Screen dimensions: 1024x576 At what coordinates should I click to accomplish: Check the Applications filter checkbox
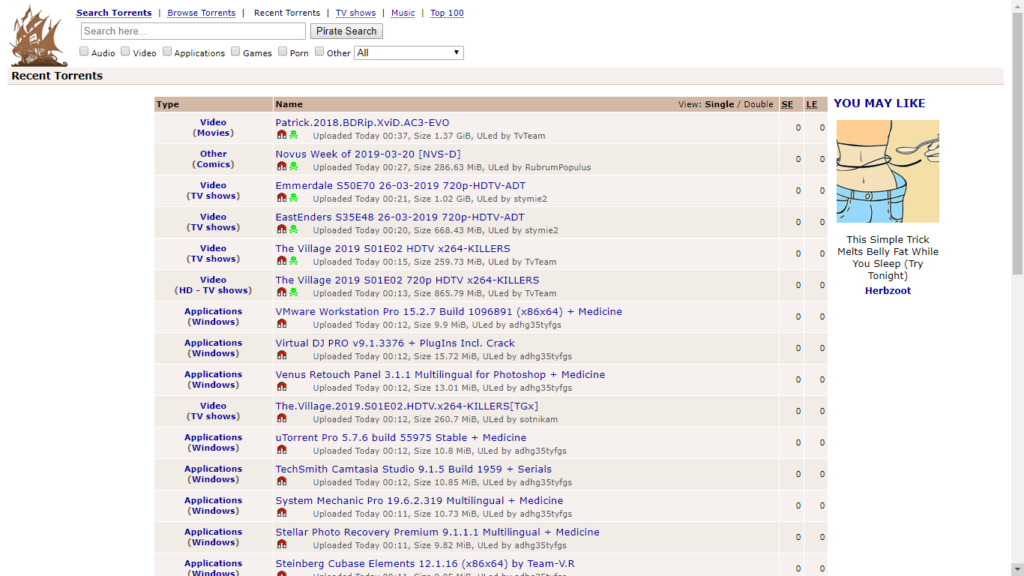point(167,51)
